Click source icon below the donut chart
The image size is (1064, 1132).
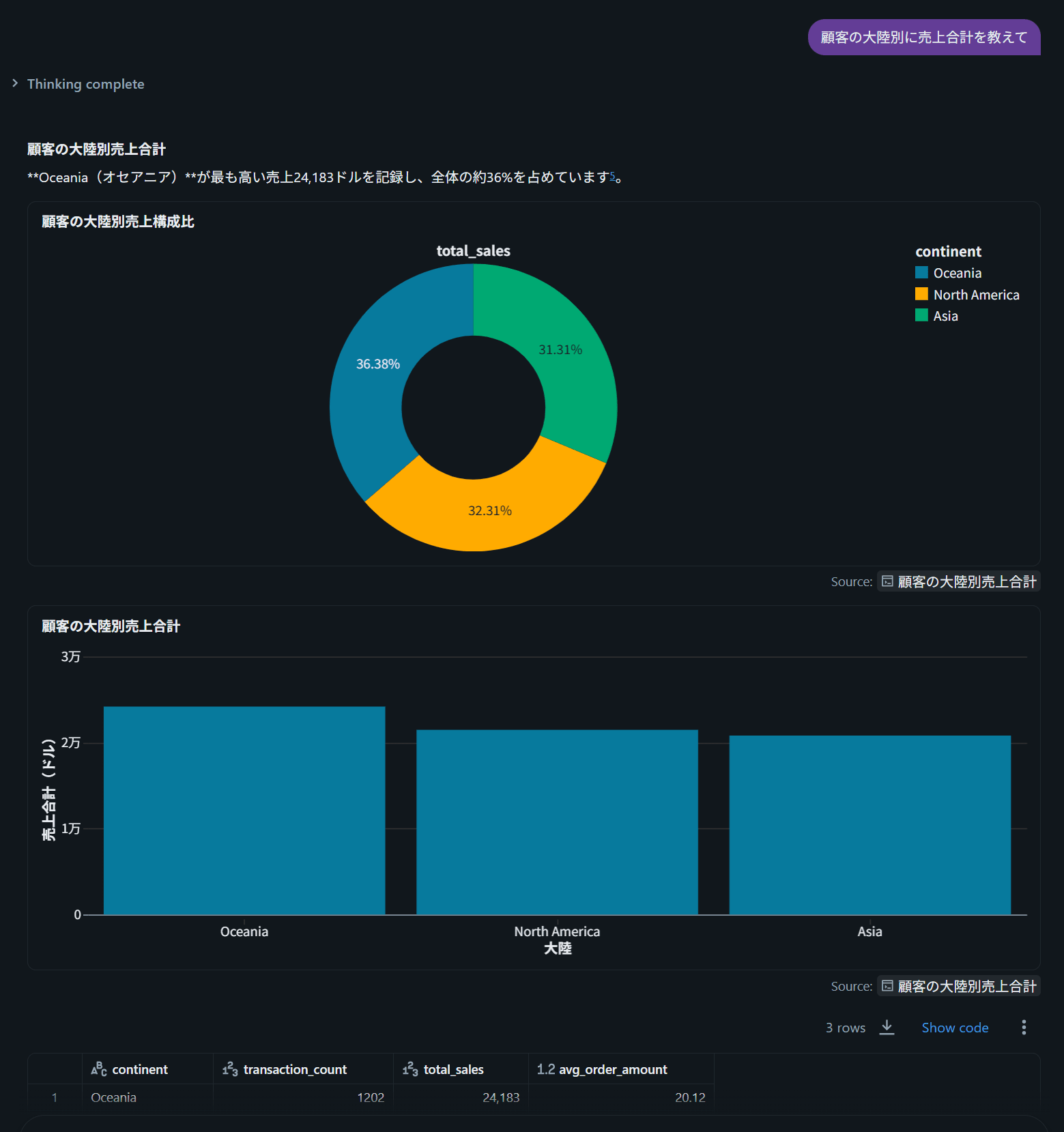tap(887, 581)
